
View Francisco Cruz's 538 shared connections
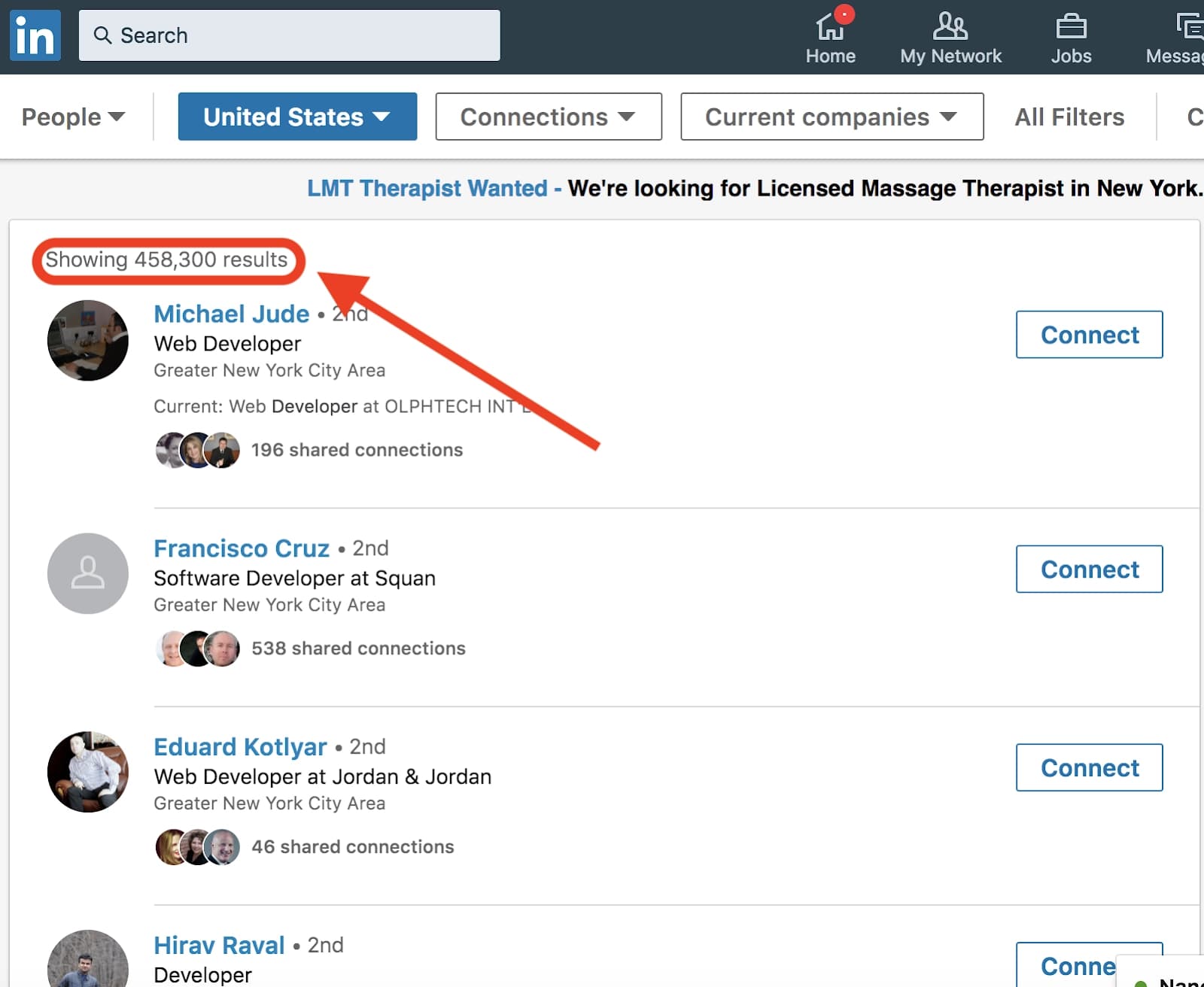pyautogui.click(x=359, y=648)
